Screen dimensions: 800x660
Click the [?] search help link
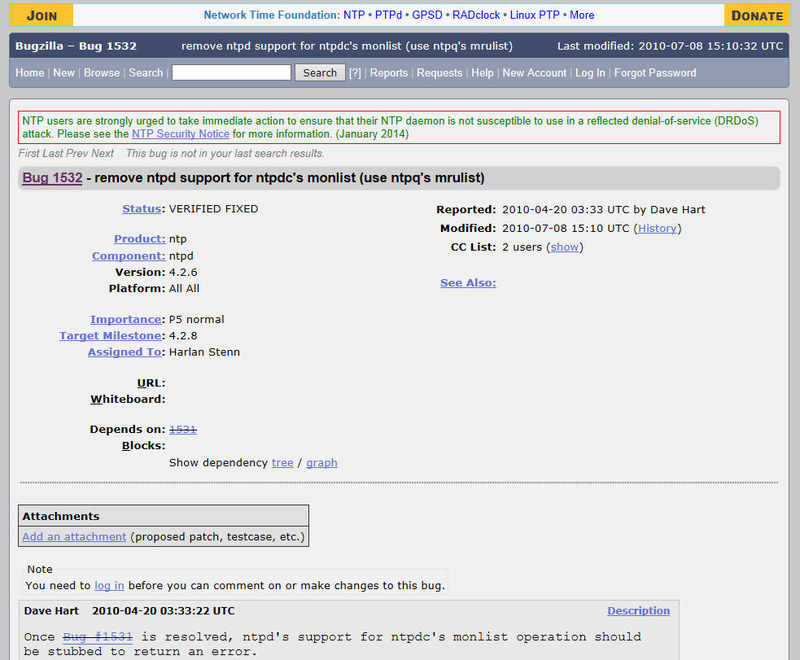pyautogui.click(x=354, y=73)
